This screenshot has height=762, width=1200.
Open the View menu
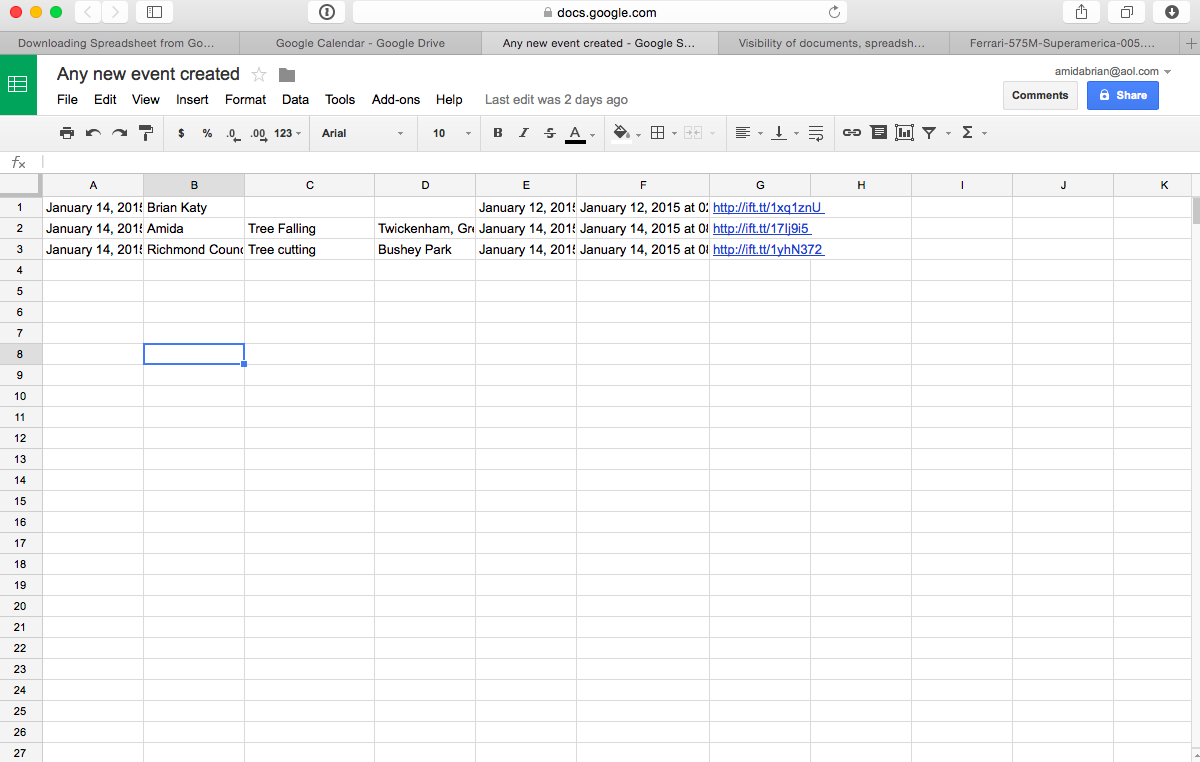tap(146, 100)
